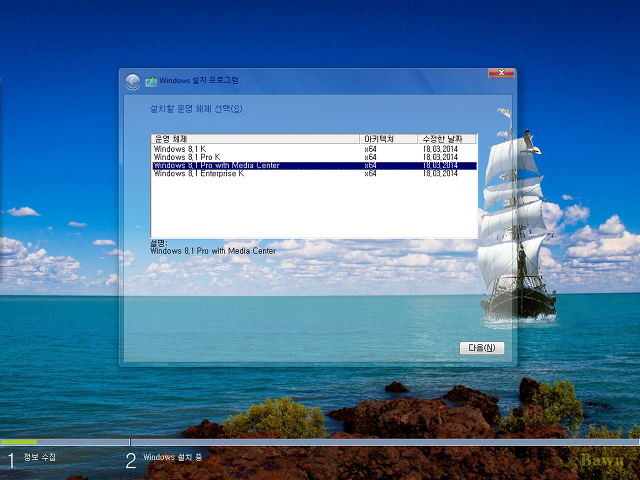This screenshot has width=640, height=480.
Task: Select the Windows 8.1 Pro K row
Action: click(314, 157)
